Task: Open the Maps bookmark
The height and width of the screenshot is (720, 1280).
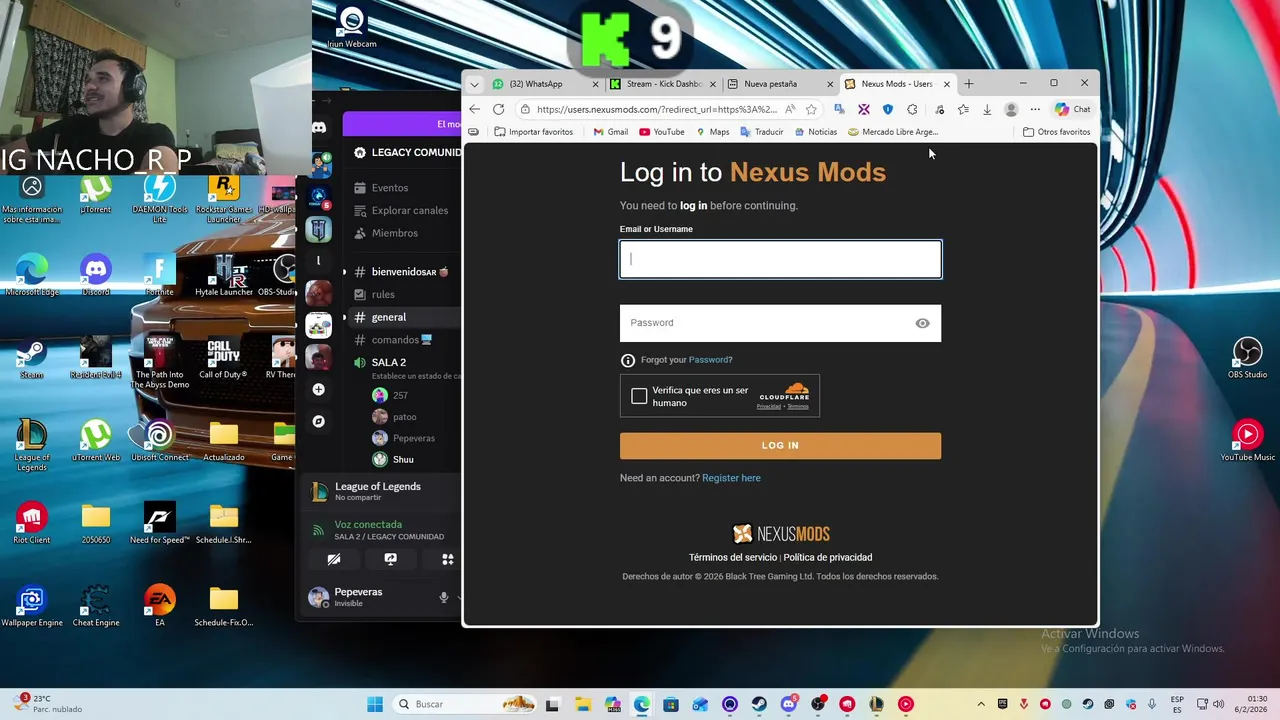Action: tap(712, 132)
